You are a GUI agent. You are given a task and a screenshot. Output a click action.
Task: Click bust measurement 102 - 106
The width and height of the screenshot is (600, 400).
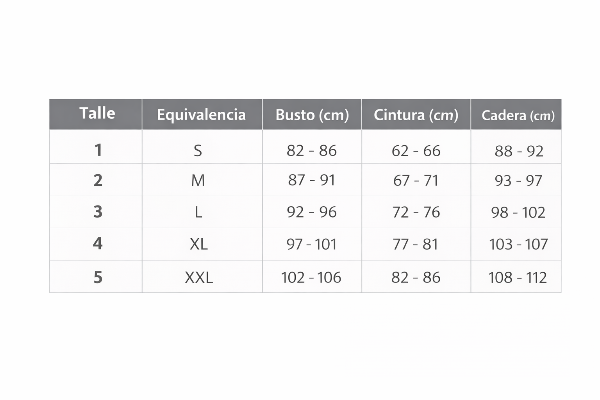312,277
